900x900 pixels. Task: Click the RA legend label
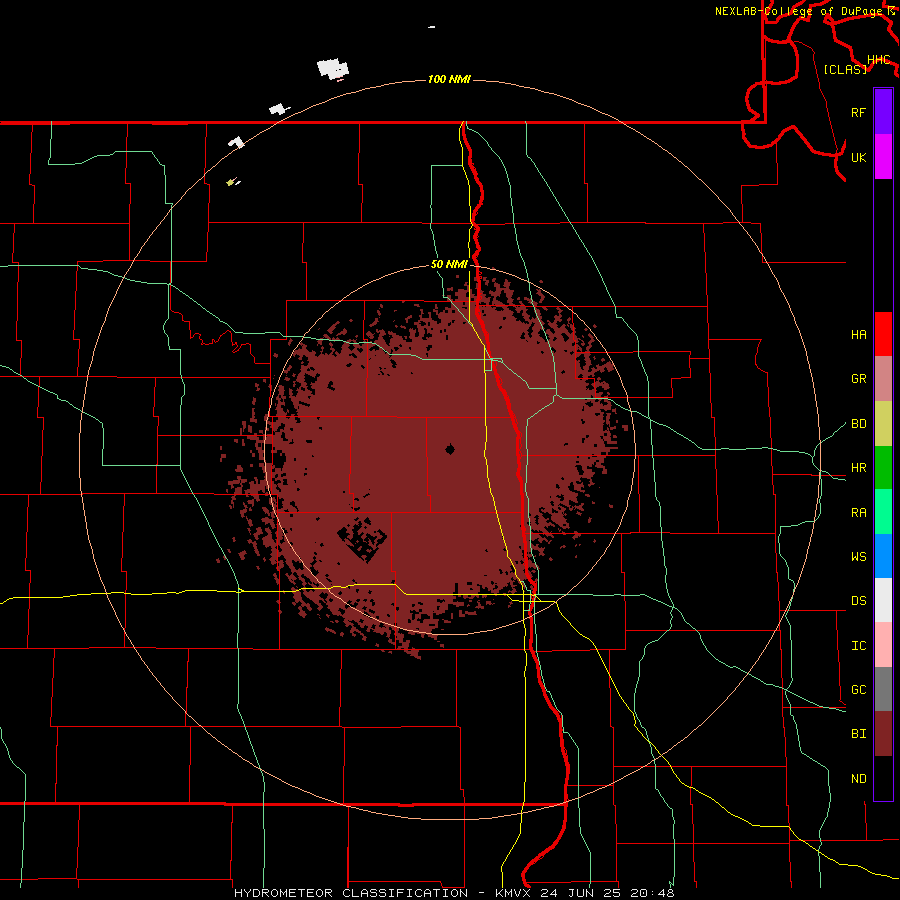pyautogui.click(x=858, y=513)
